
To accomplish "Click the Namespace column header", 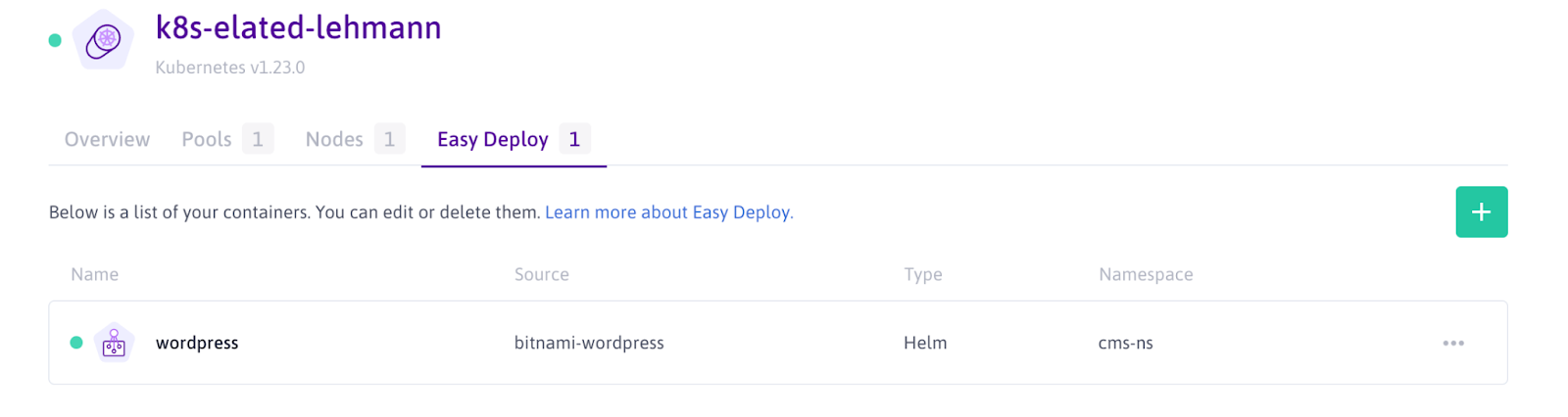I will coord(1145,274).
